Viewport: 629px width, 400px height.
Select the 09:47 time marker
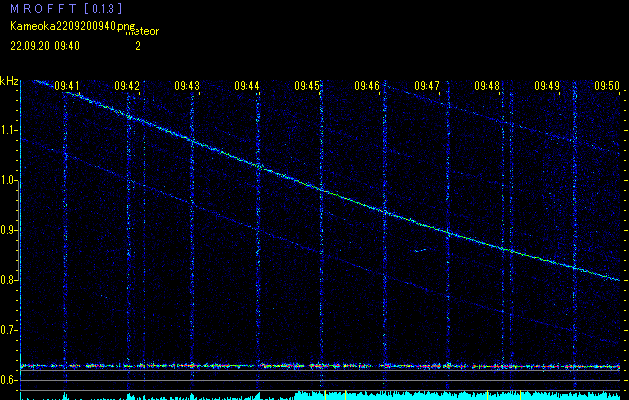427,86
